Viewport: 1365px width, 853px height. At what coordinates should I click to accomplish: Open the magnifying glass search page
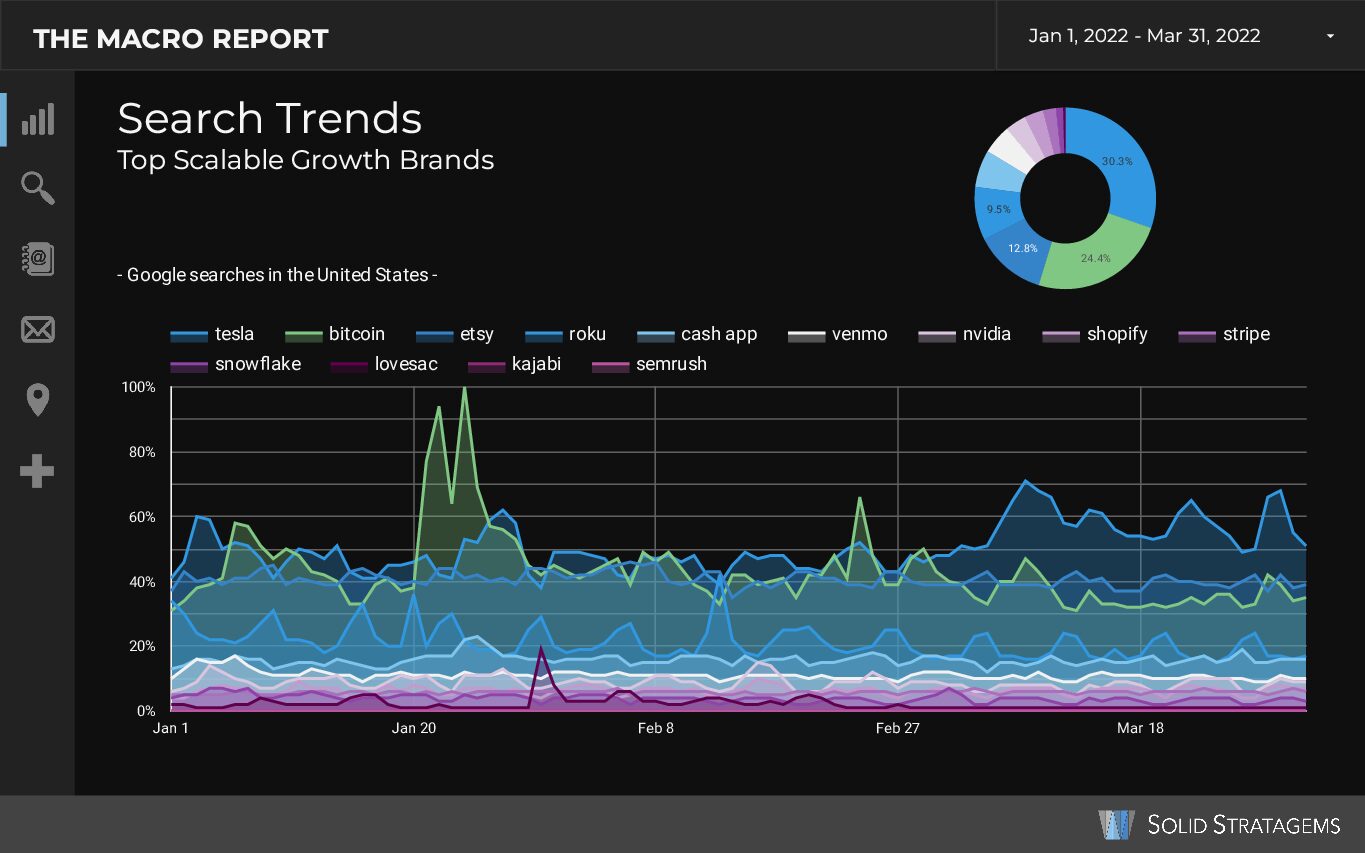tap(38, 188)
